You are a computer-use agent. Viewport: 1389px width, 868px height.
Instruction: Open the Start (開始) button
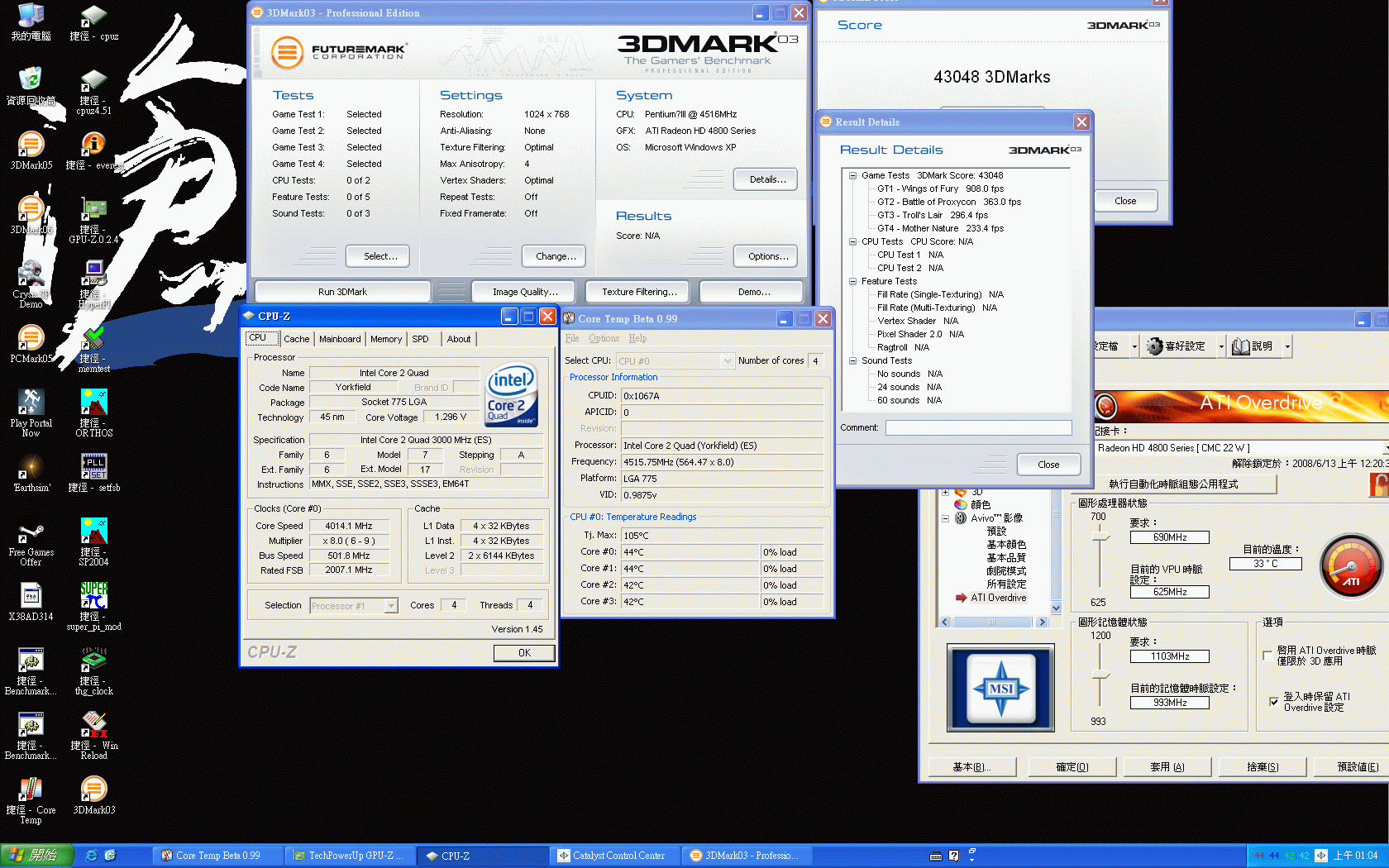tap(37, 856)
